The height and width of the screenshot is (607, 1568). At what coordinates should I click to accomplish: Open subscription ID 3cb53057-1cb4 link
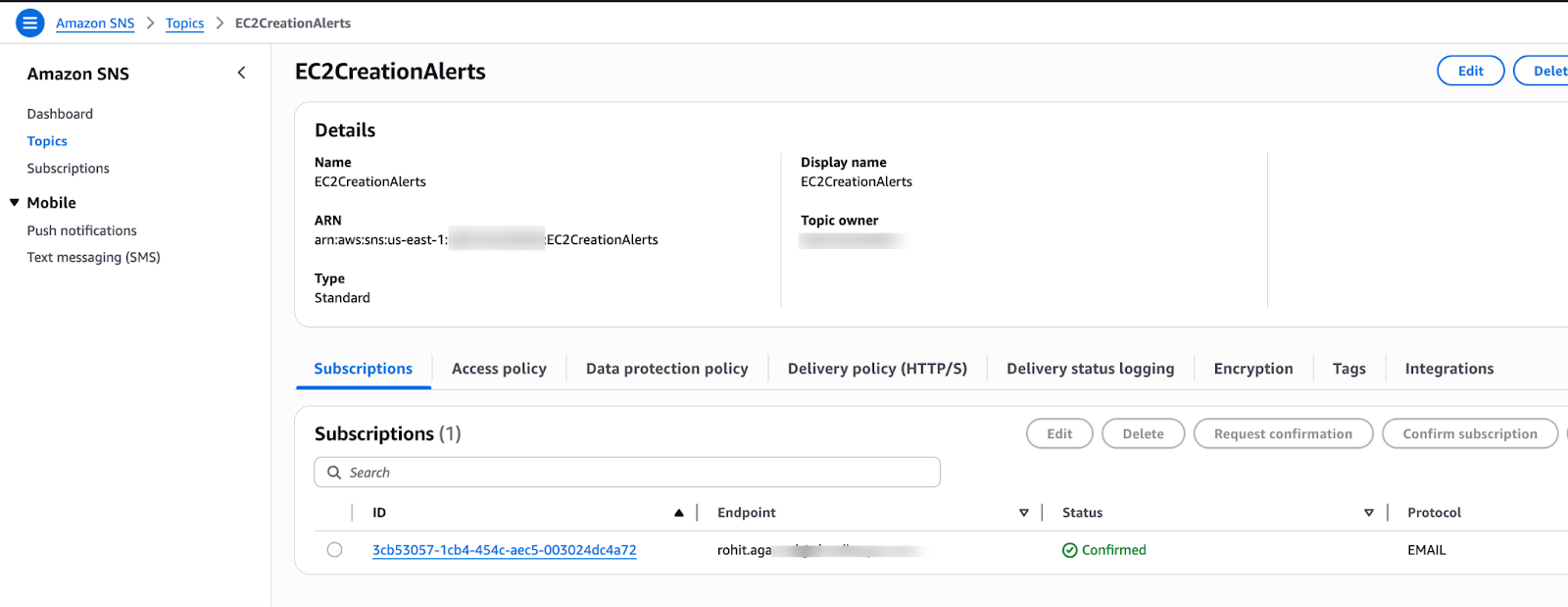pos(504,550)
